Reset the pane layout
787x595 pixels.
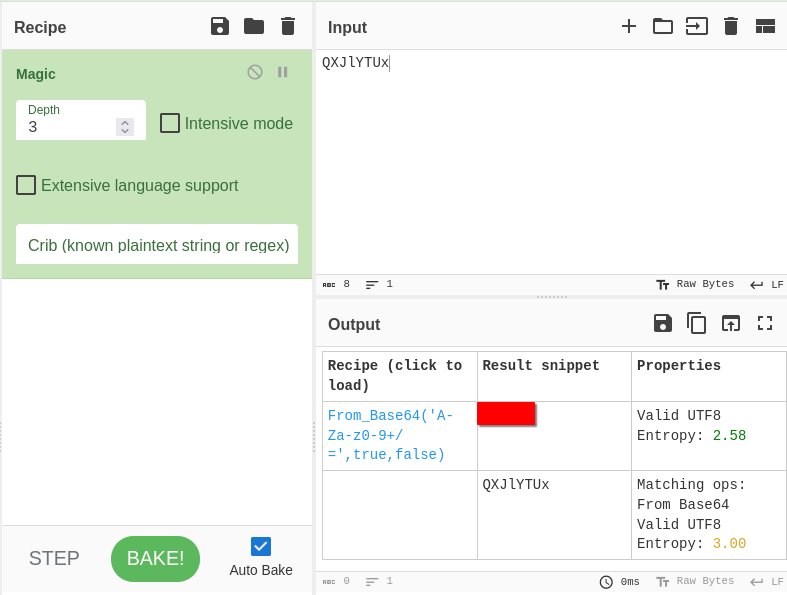click(765, 27)
